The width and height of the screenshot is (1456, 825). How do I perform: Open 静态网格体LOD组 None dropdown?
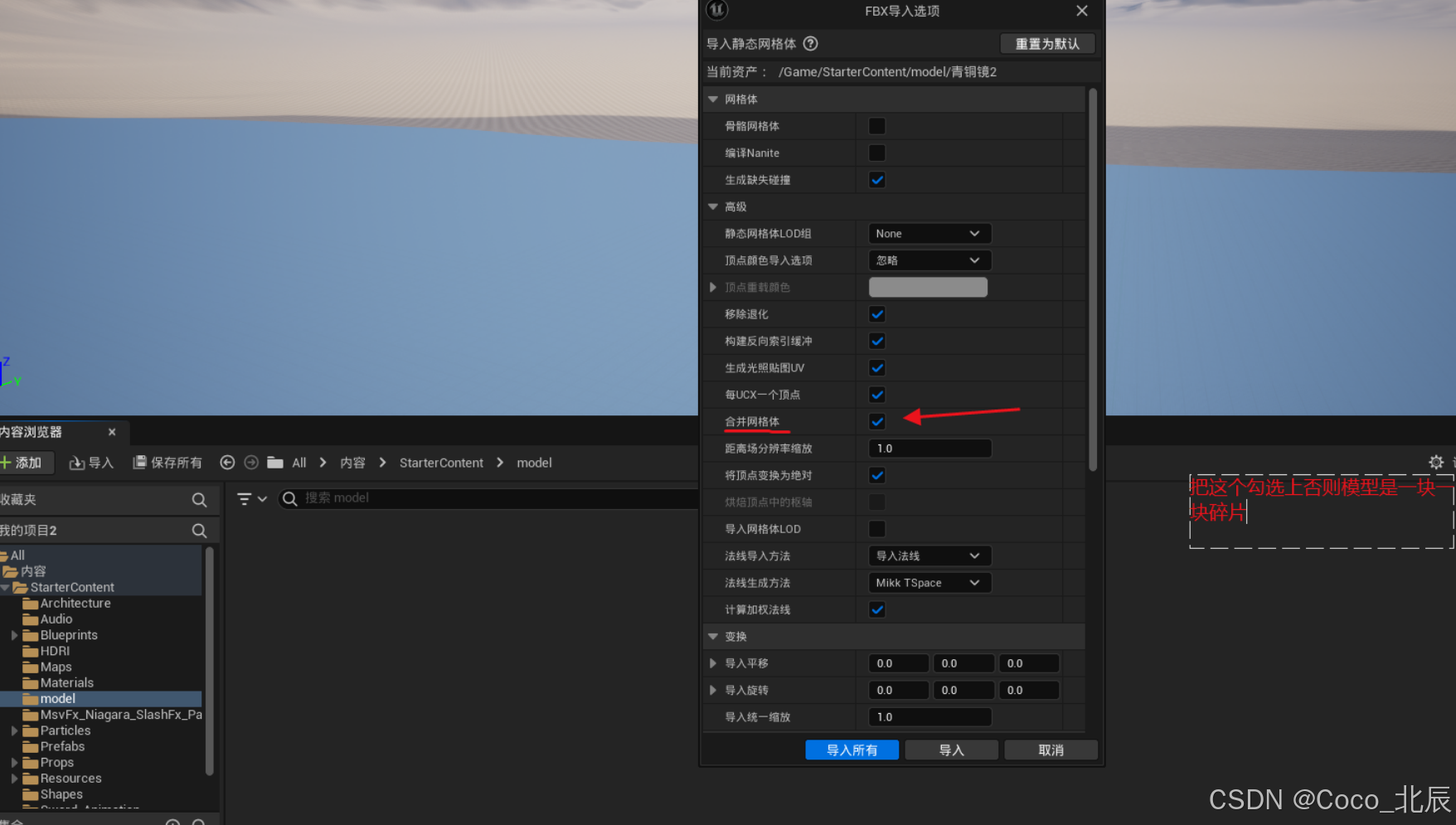(x=929, y=234)
